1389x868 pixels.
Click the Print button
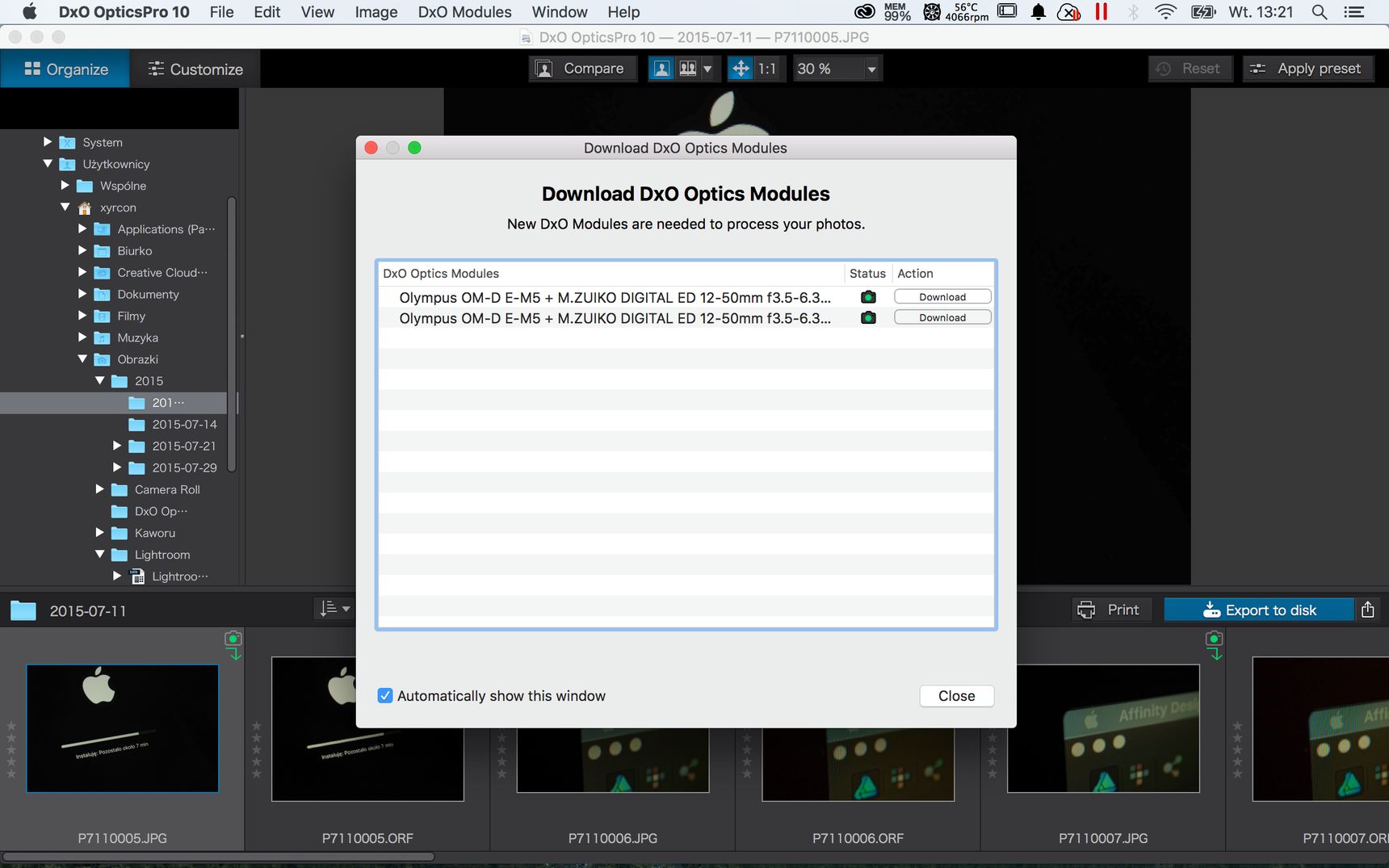coord(1110,610)
